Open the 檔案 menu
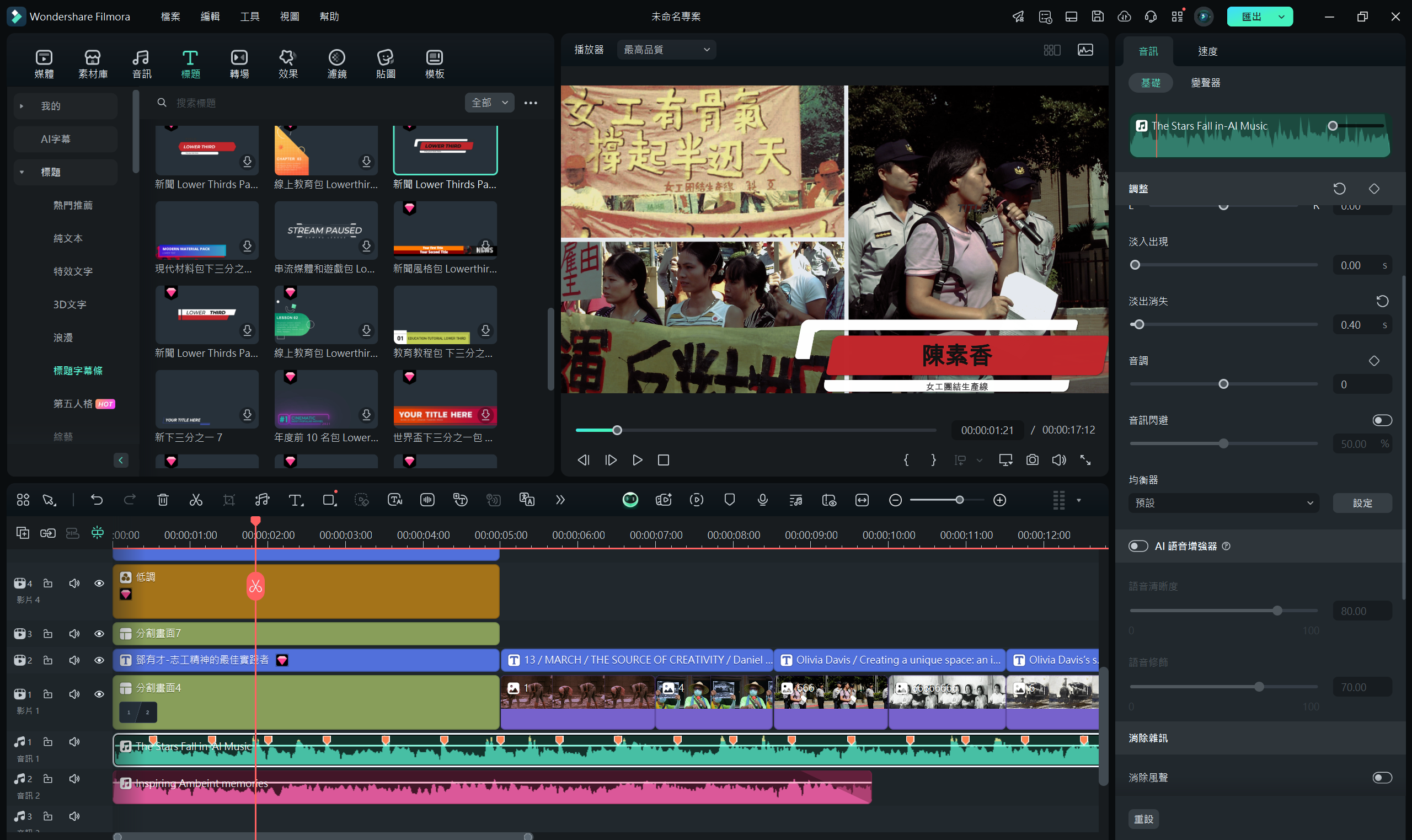 click(x=170, y=17)
